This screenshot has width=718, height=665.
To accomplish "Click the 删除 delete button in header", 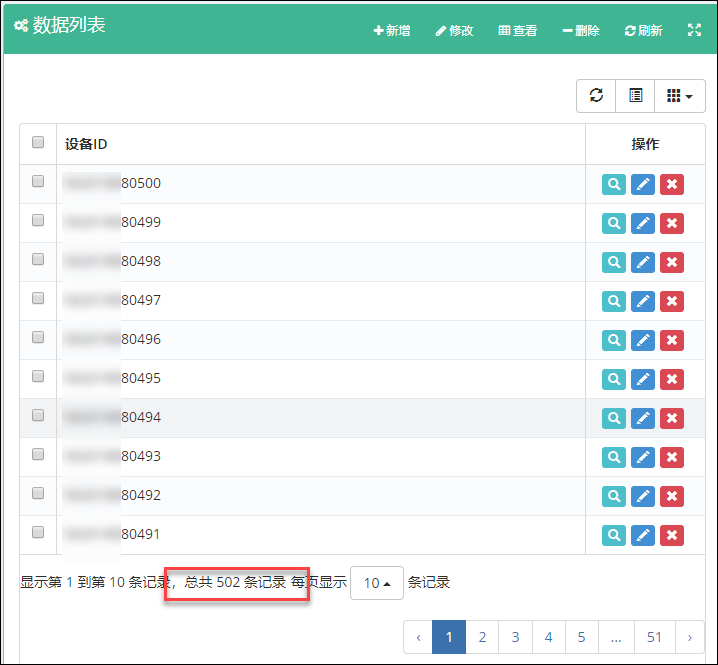I will click(x=581, y=31).
